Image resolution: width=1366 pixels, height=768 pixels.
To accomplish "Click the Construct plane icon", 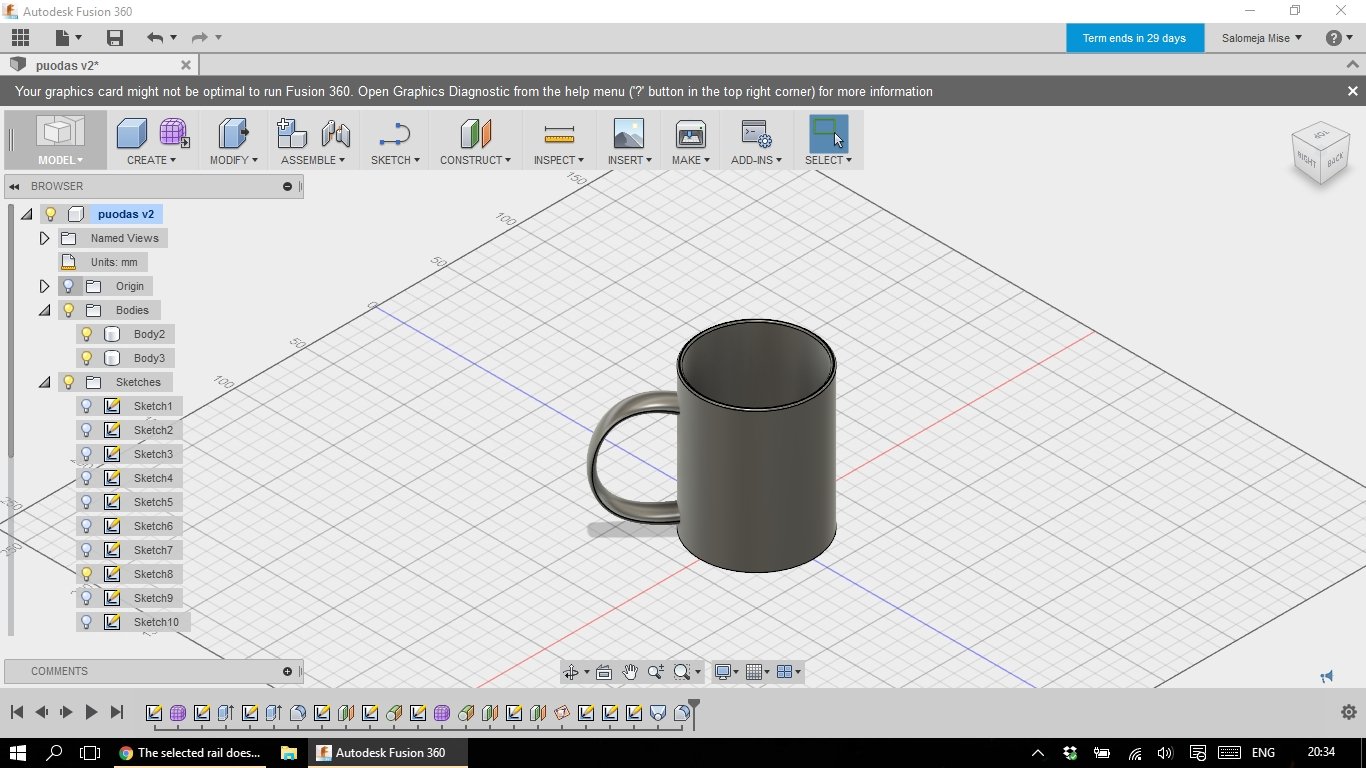I will pyautogui.click(x=475, y=133).
